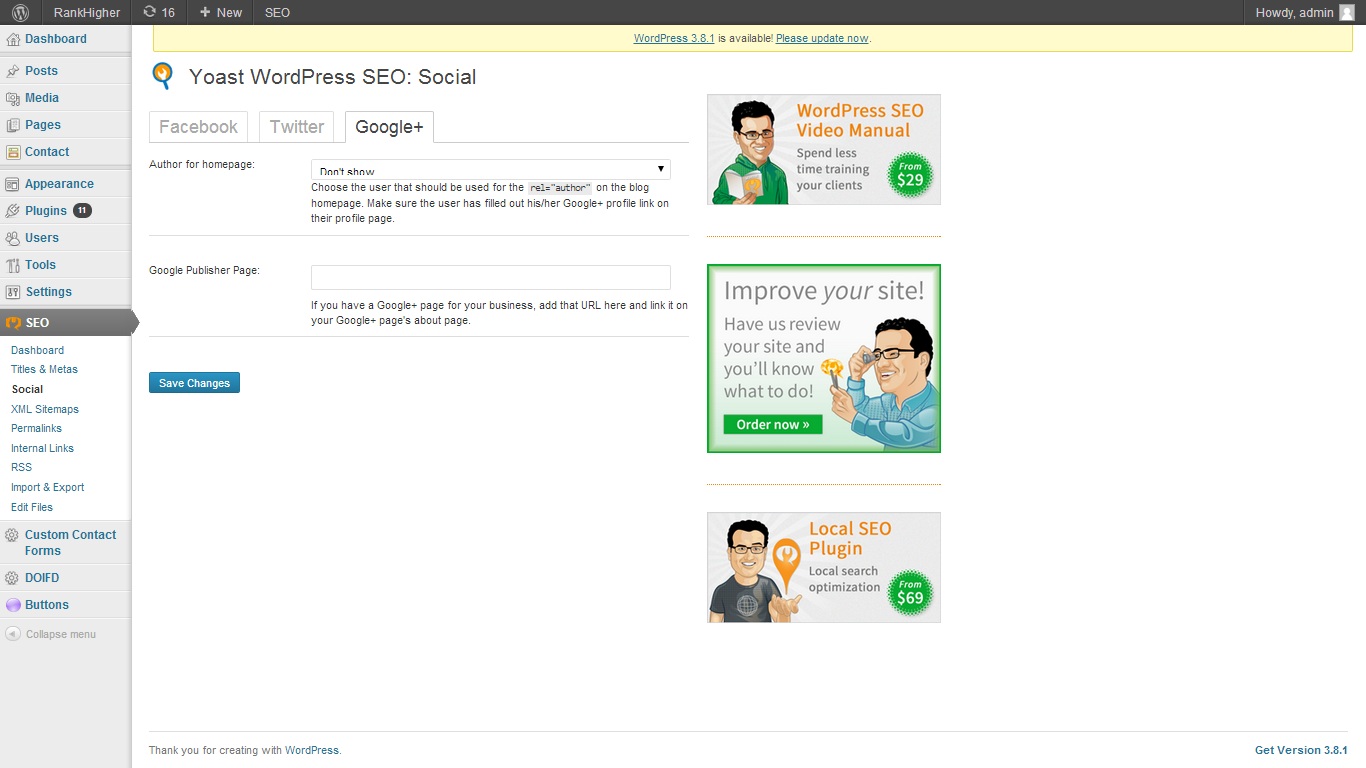Click the Settings icon in sidebar
The image size is (1366, 768).
click(x=13, y=292)
